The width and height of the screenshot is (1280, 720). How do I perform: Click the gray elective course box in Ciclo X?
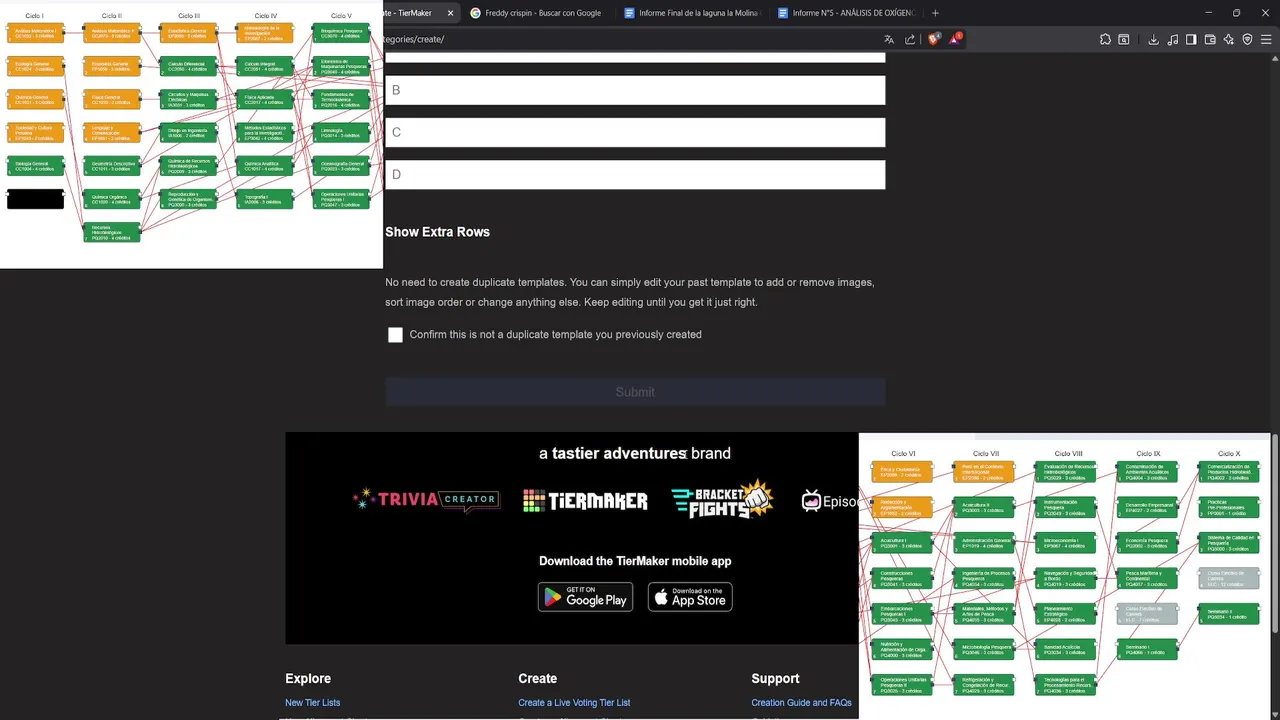[1229, 577]
